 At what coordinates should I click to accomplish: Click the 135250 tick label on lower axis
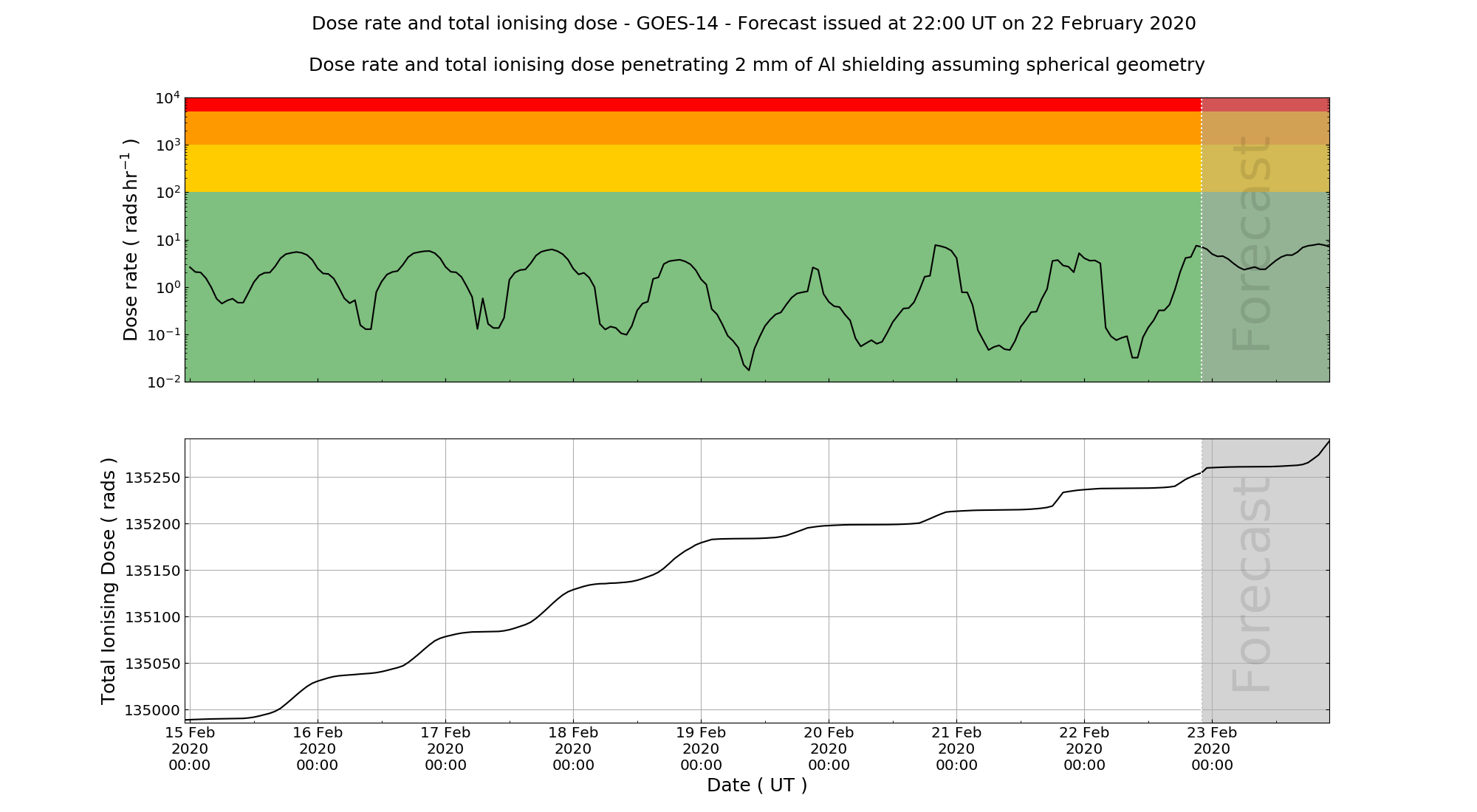click(151, 478)
